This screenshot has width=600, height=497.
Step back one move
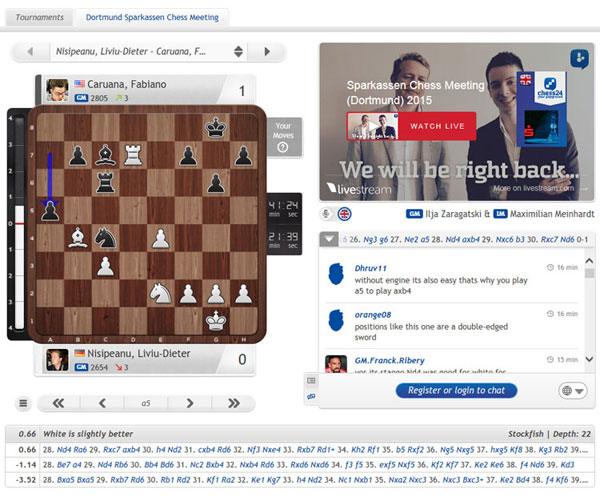(x=102, y=403)
